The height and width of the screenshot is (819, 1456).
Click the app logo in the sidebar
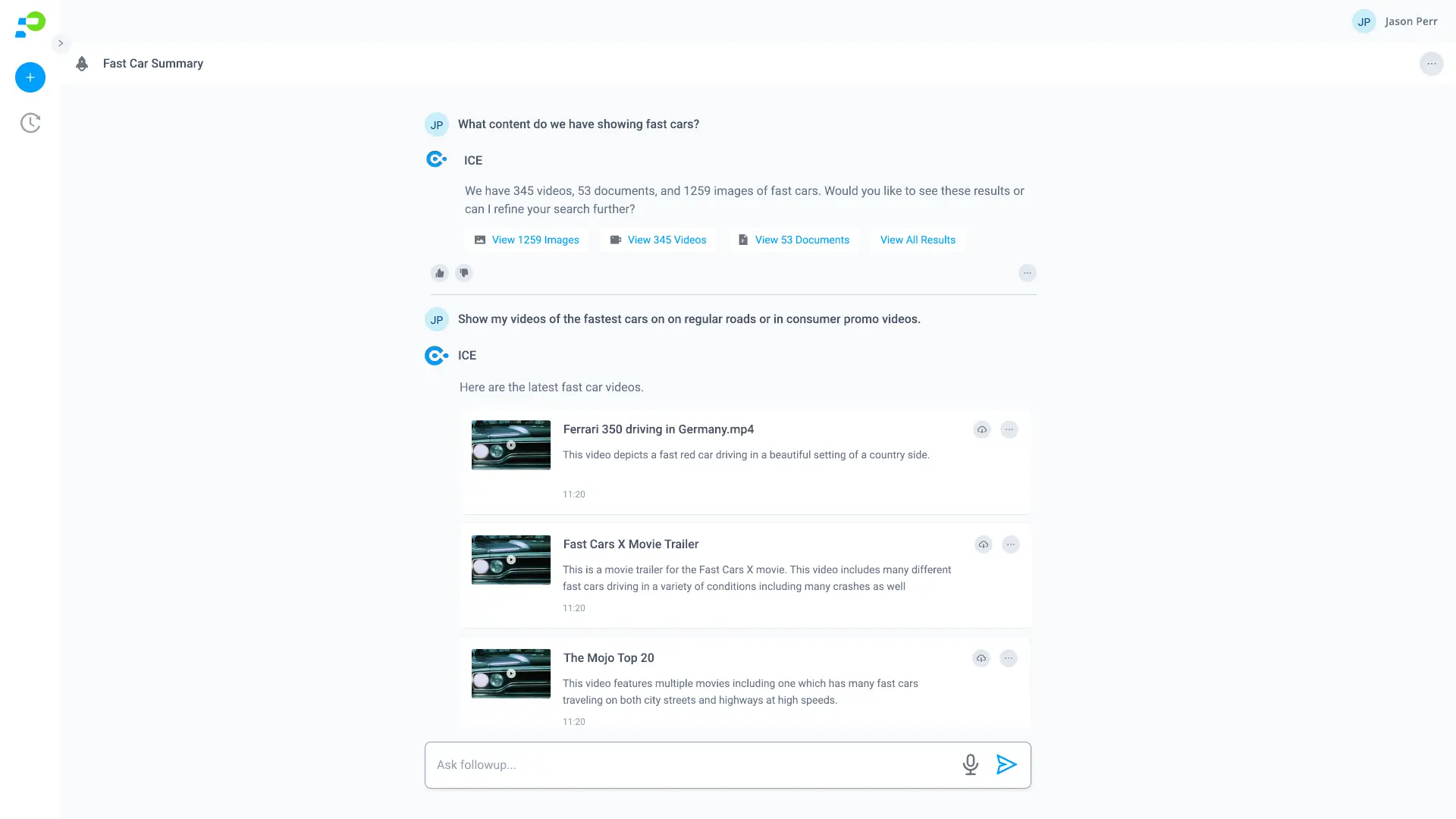click(x=30, y=24)
